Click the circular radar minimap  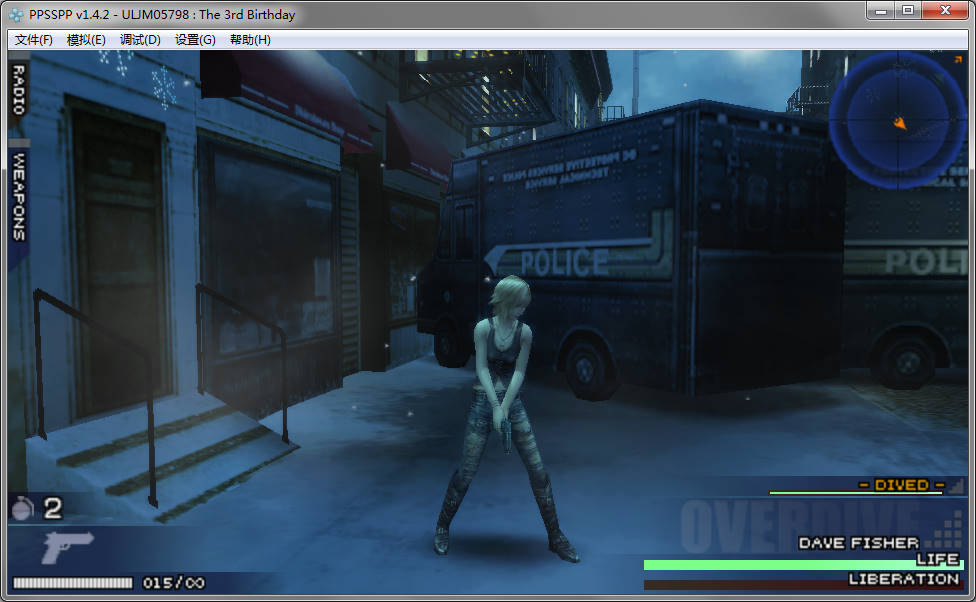coord(897,120)
